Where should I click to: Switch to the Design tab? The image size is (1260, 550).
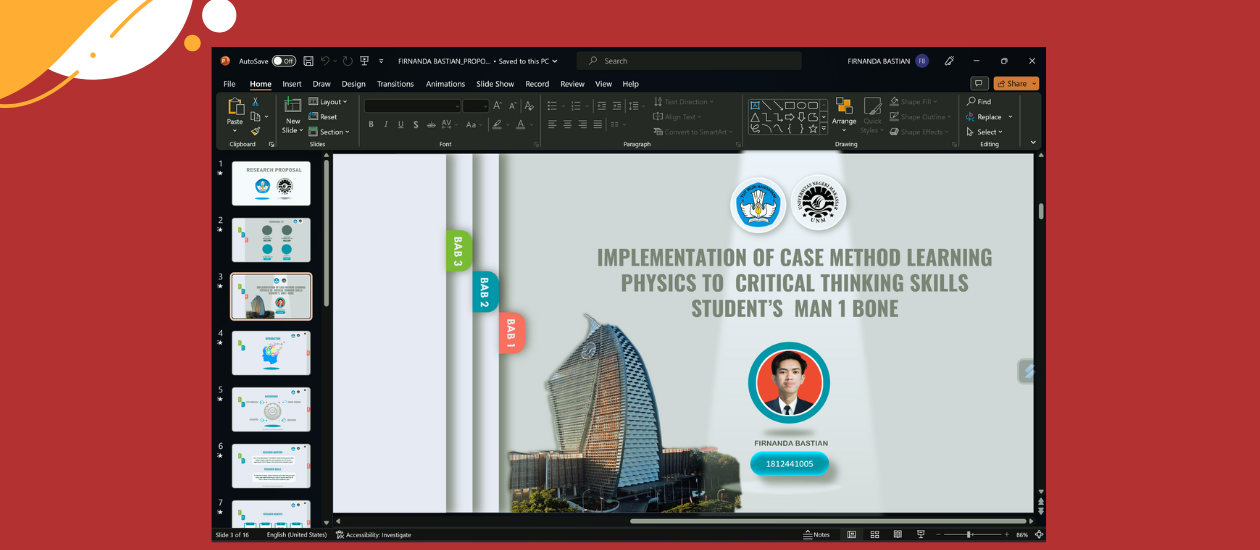point(353,84)
